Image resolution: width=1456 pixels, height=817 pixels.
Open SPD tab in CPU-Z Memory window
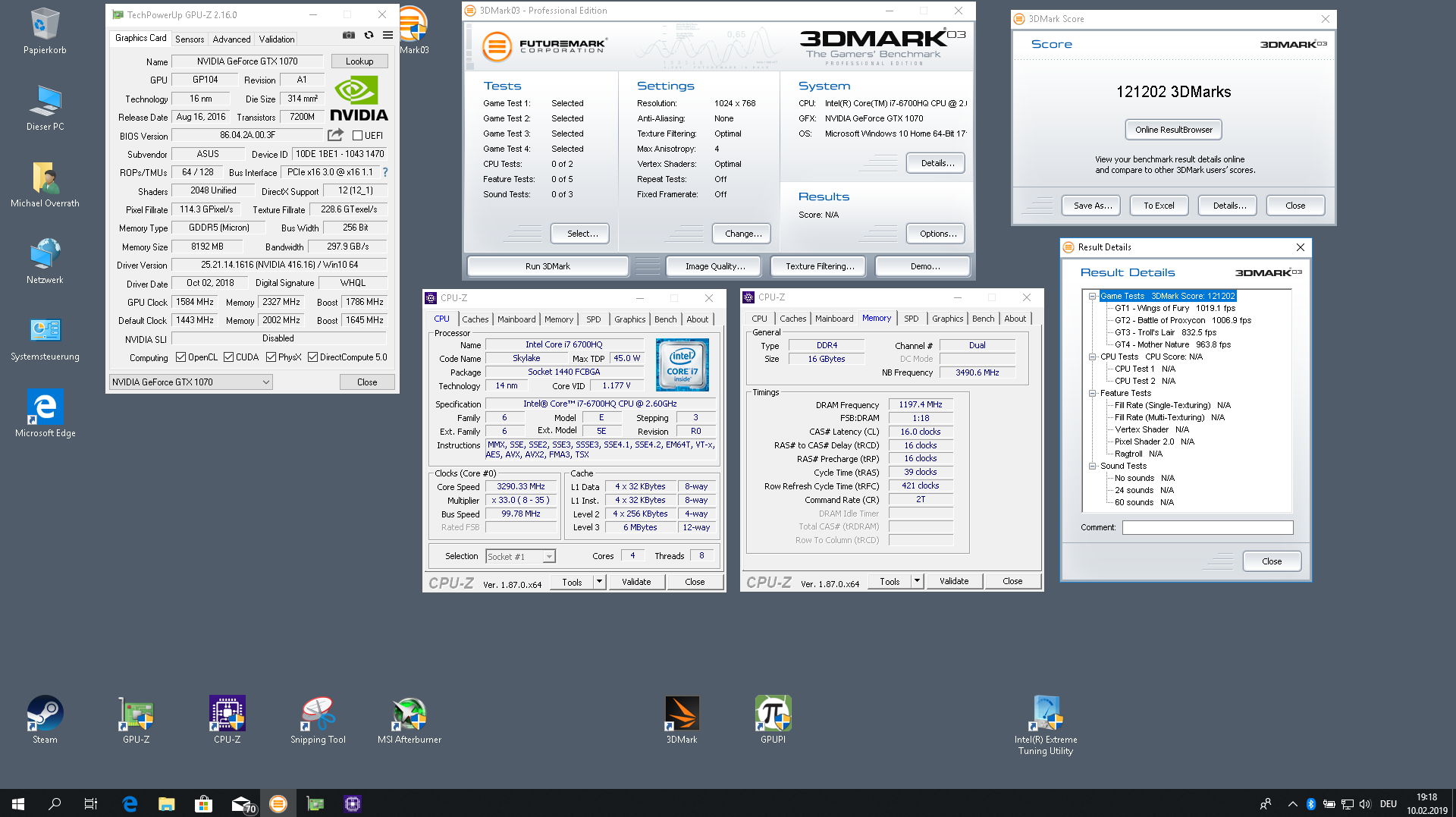pos(912,319)
